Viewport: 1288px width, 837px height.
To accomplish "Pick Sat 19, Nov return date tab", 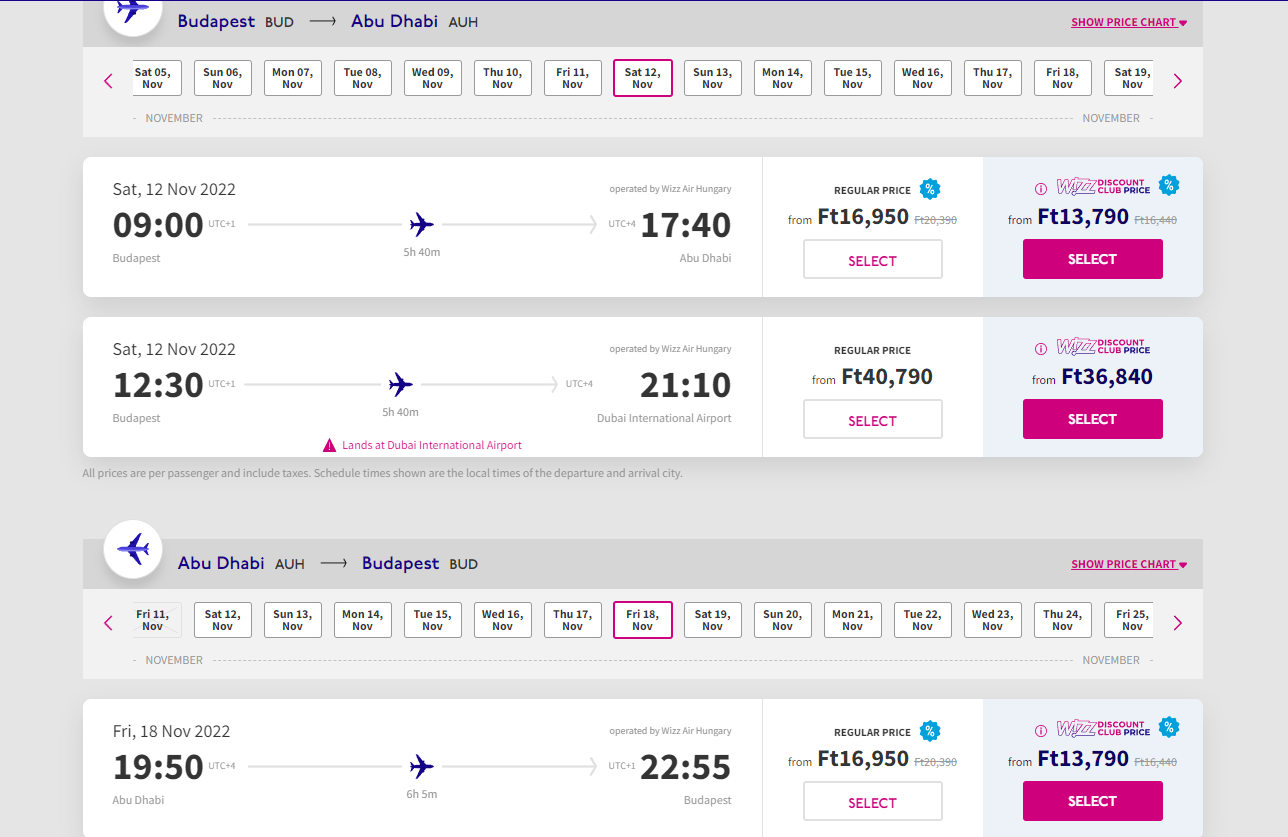I will tap(713, 620).
